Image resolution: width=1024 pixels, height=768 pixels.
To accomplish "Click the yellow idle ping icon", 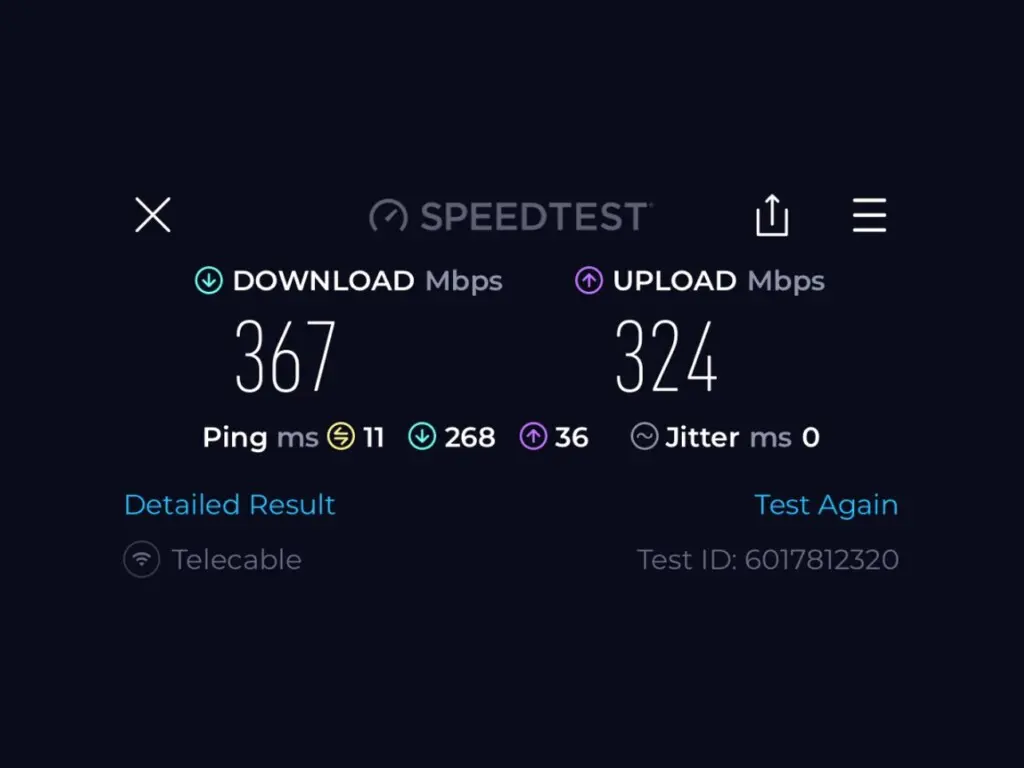I will pos(341,437).
